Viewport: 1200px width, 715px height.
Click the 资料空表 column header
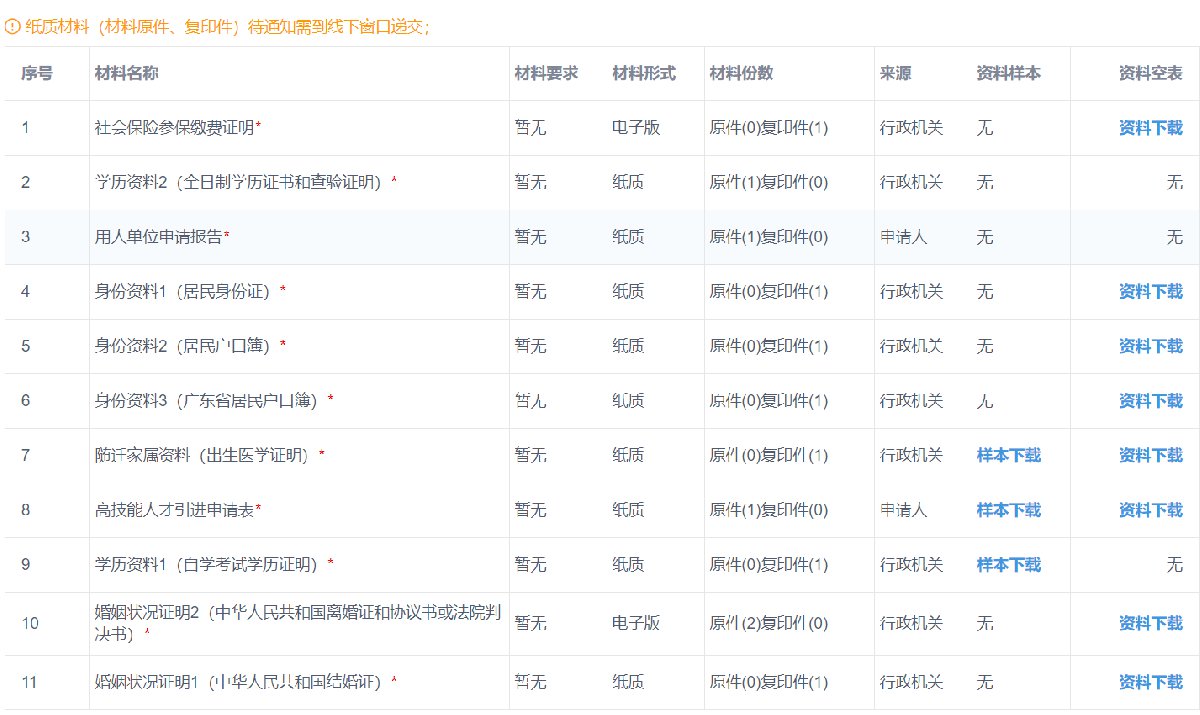point(1150,73)
